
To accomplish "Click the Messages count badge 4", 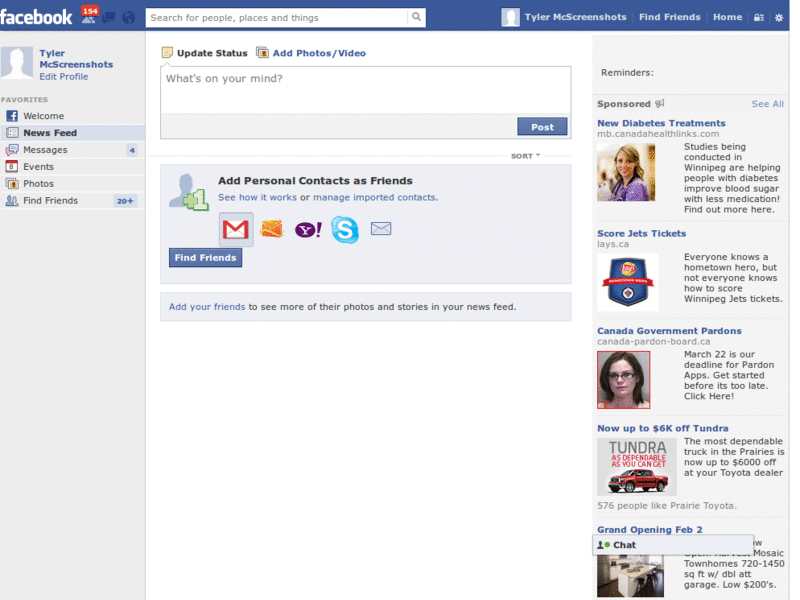I will pos(132,150).
